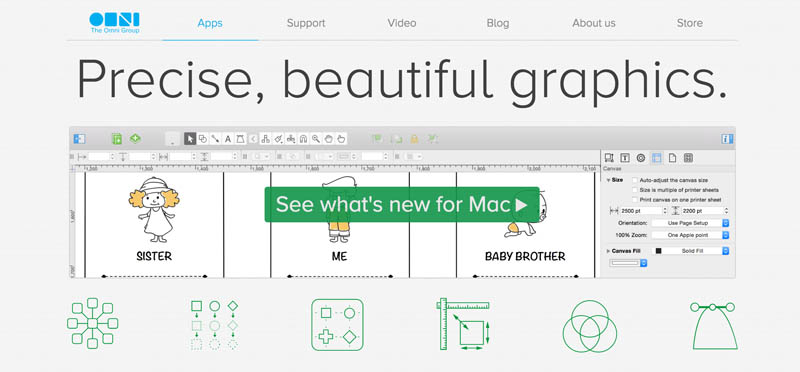Select the arrow Selection tool
This screenshot has width=800, height=372.
[x=190, y=138]
